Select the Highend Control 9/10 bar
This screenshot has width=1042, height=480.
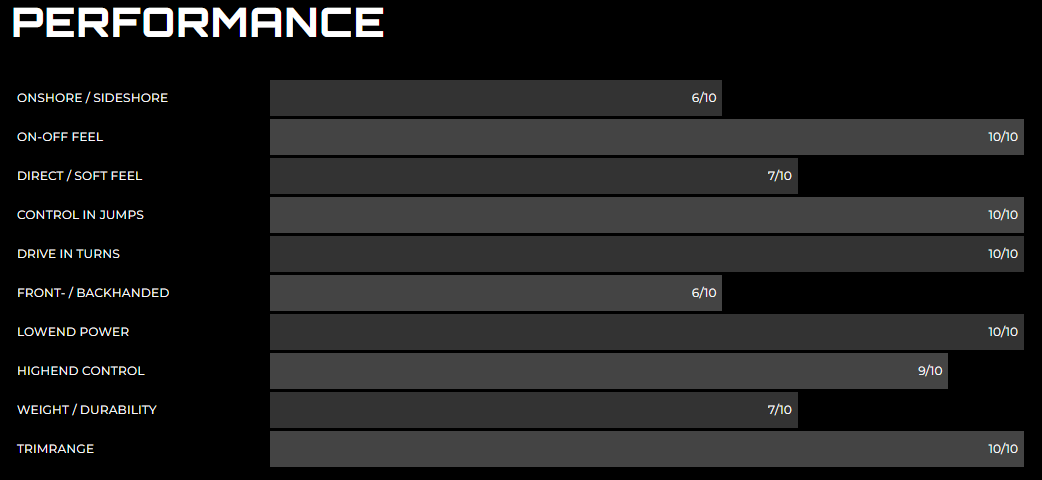click(x=609, y=371)
